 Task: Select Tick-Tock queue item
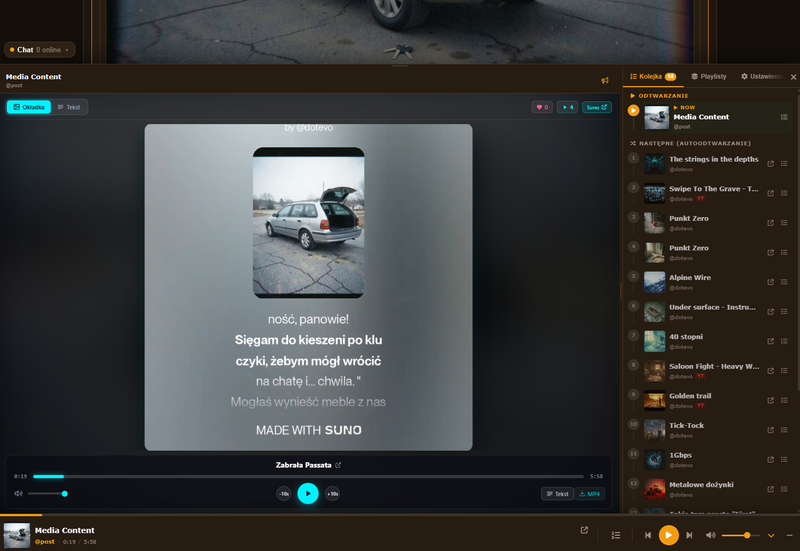click(710, 430)
